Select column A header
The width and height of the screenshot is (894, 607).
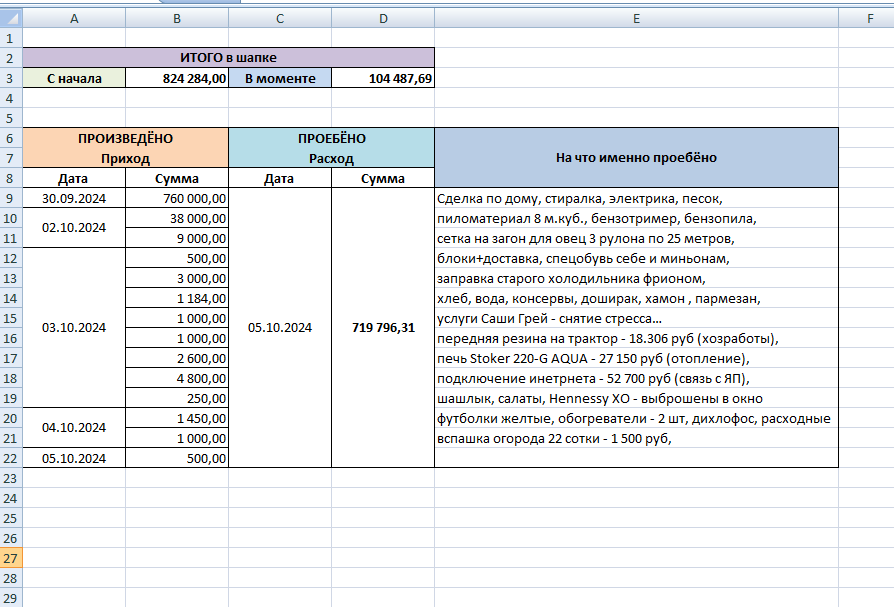point(74,19)
